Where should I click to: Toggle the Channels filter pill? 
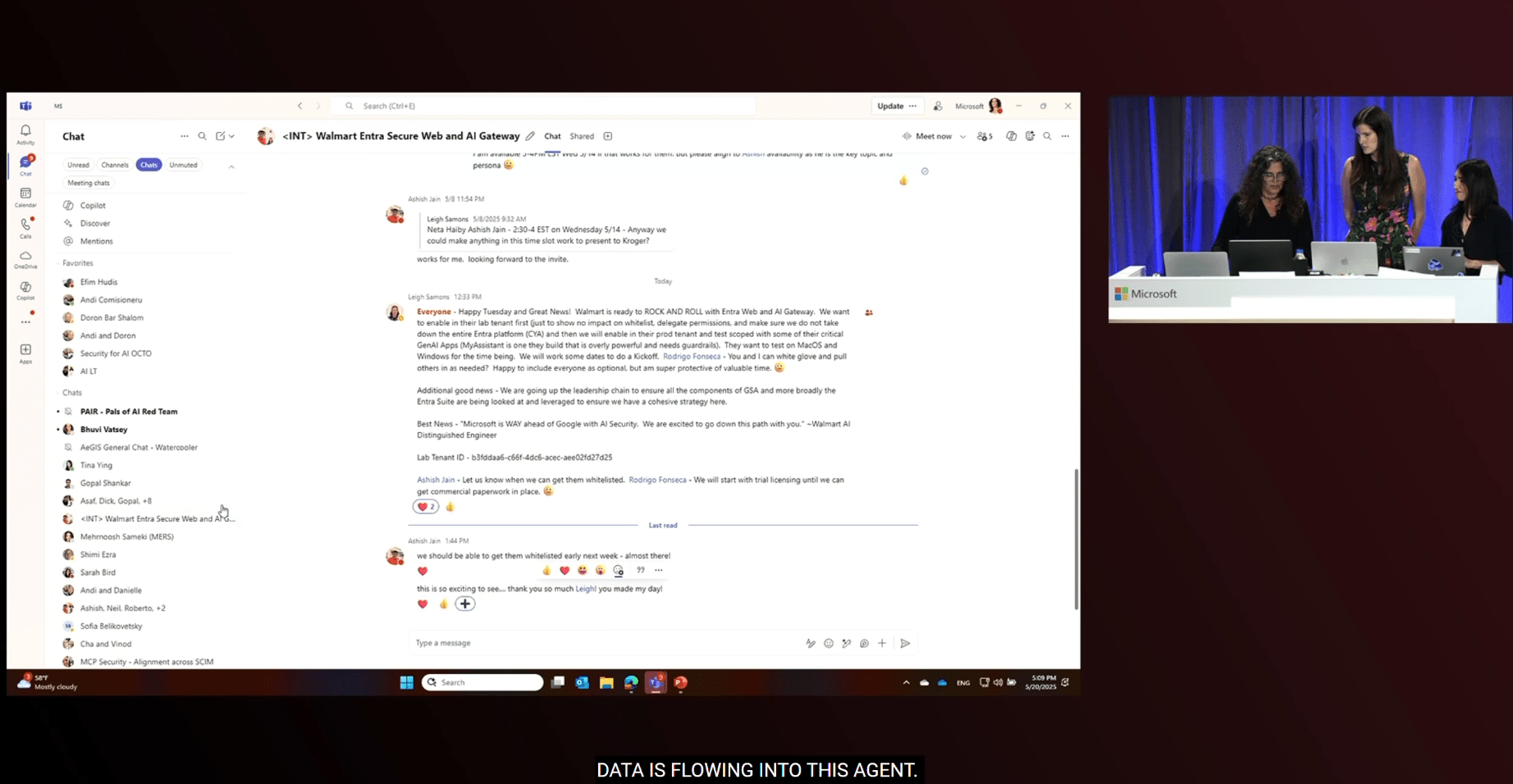115,165
